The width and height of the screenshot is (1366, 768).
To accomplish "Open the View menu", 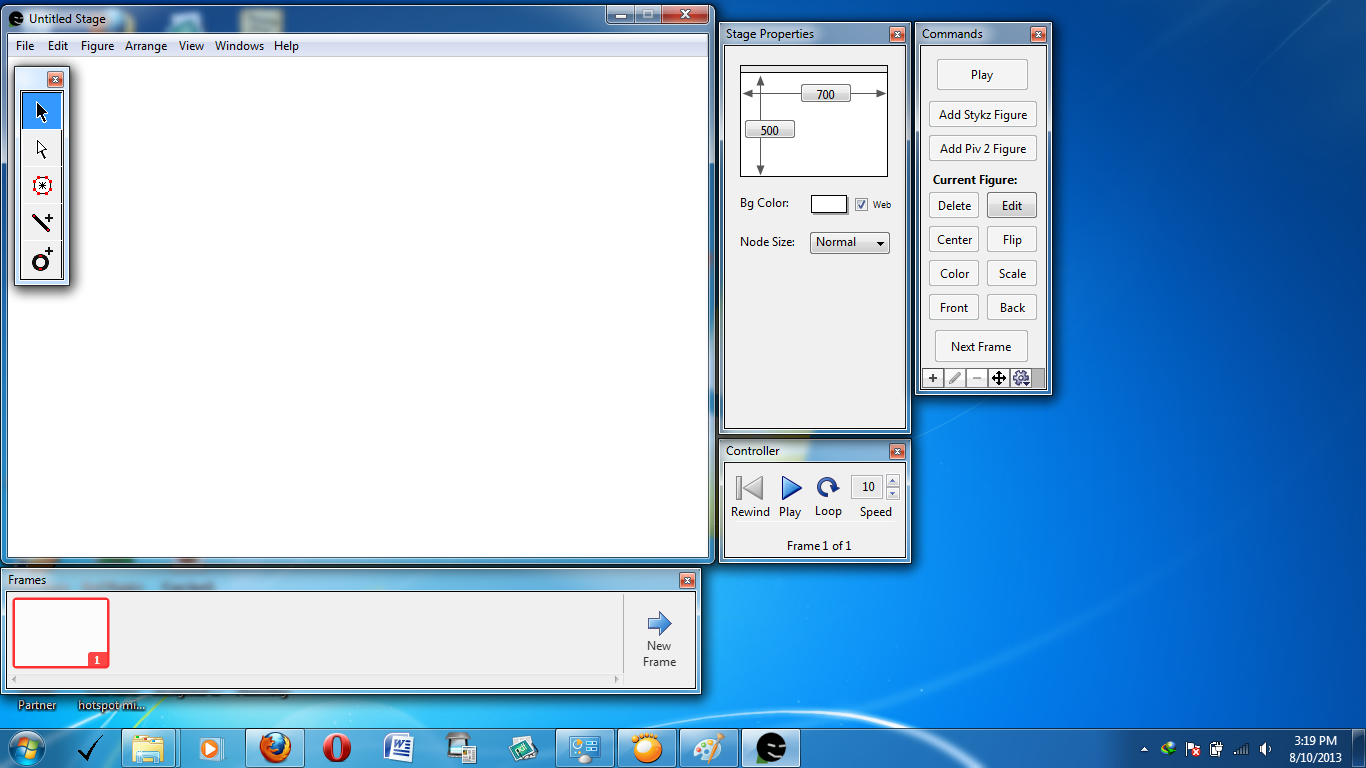I will pyautogui.click(x=191, y=46).
